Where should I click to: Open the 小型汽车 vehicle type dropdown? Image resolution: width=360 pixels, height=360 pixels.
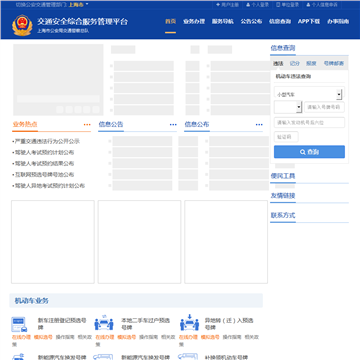(309, 94)
